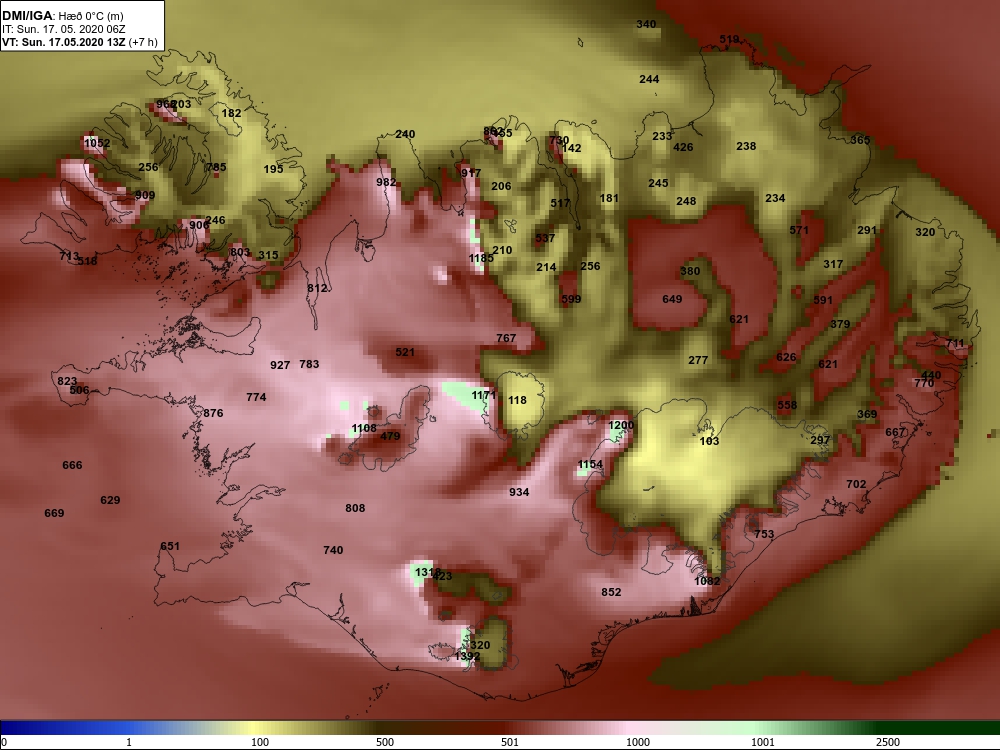The width and height of the screenshot is (1000, 750).
Task: Click the map value '118'
Action: [x=517, y=401]
